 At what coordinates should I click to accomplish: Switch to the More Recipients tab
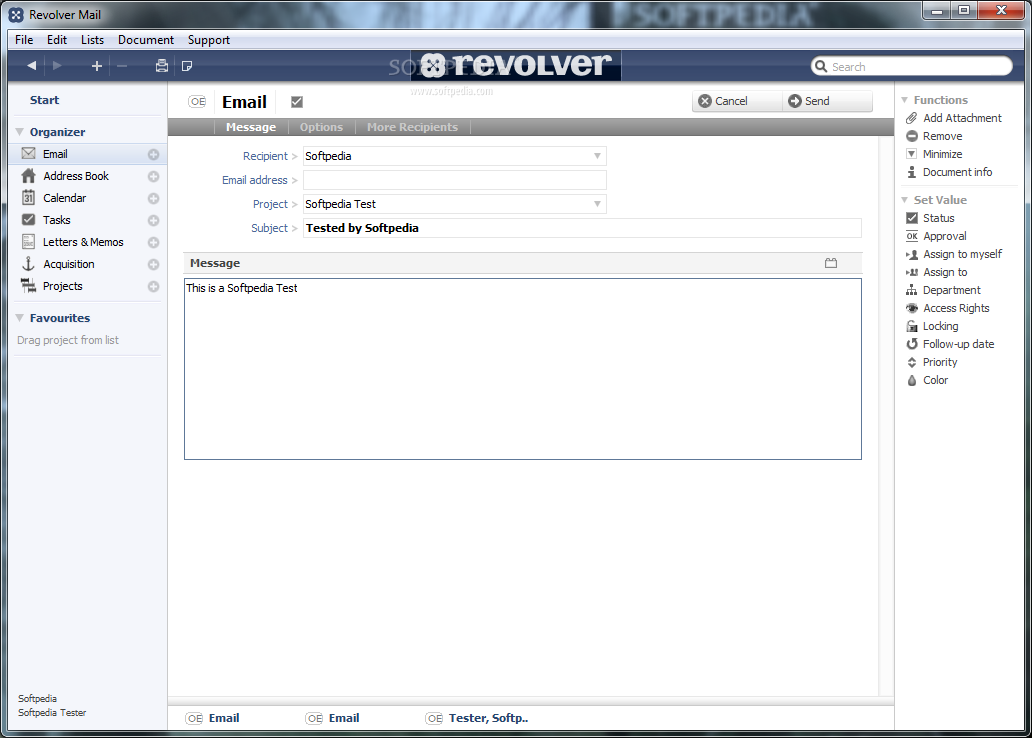pyautogui.click(x=412, y=127)
